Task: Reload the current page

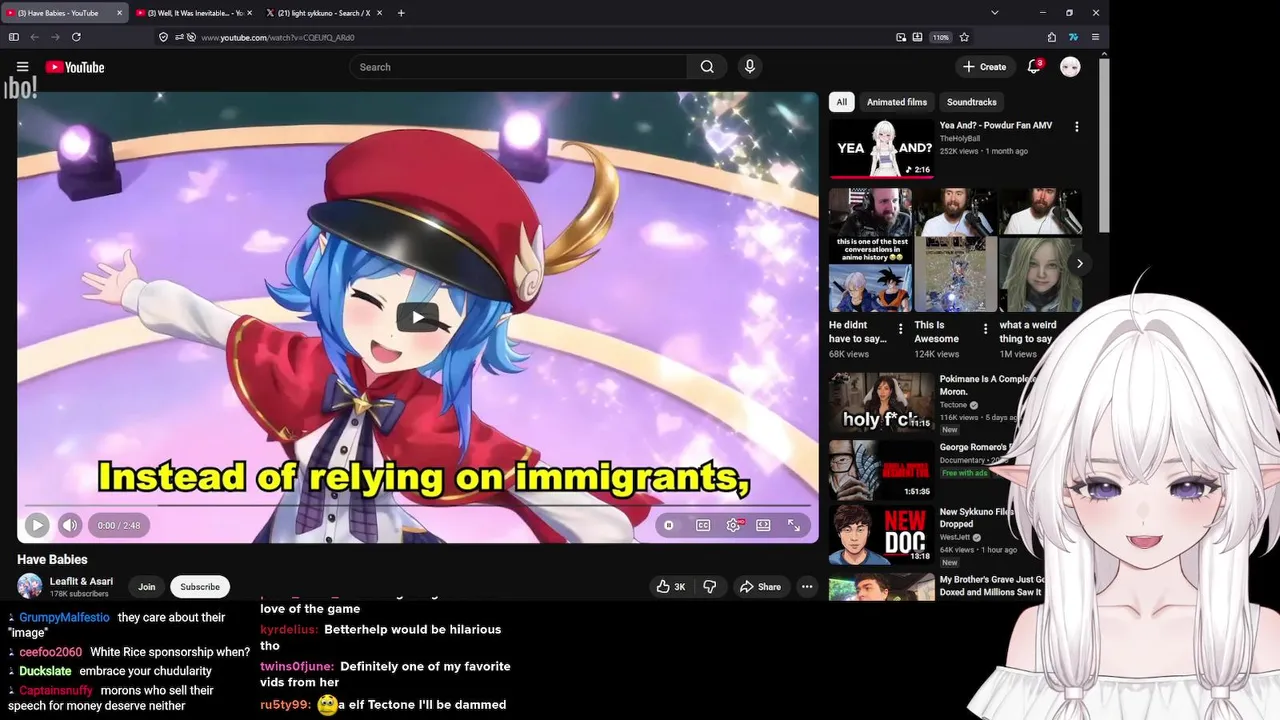Action: [76, 37]
